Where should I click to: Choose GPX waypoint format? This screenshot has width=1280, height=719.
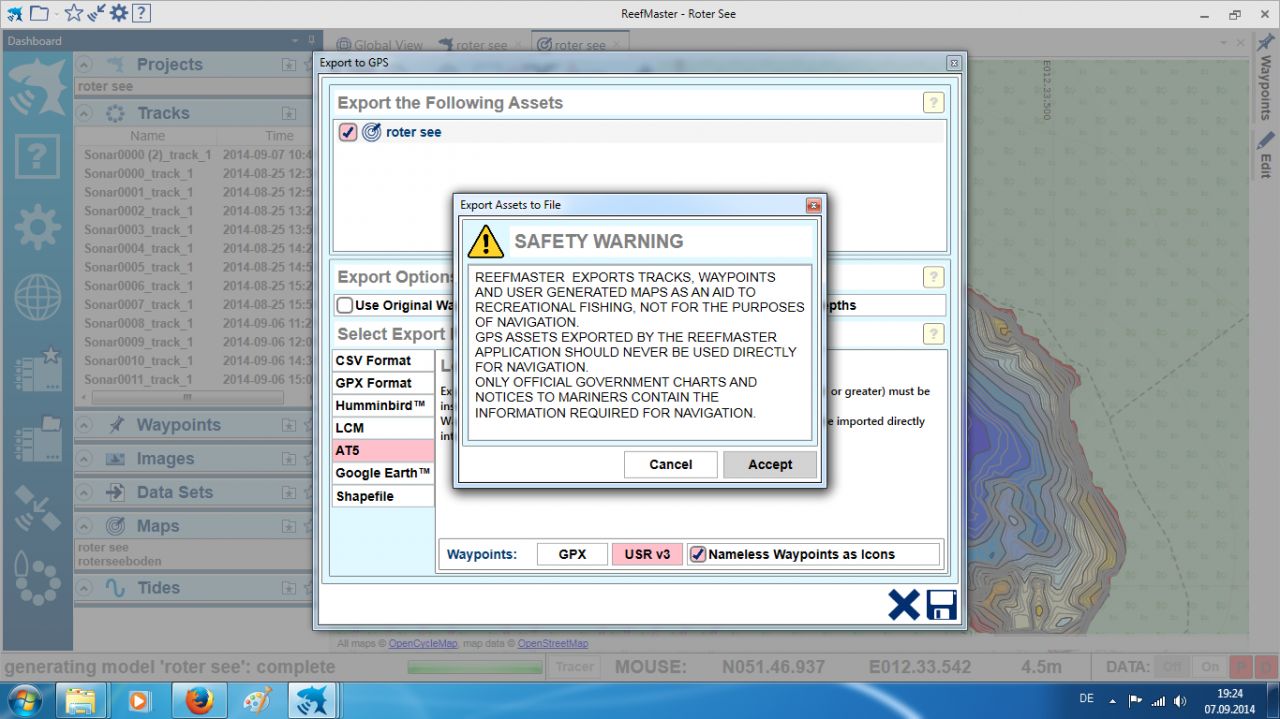point(572,554)
